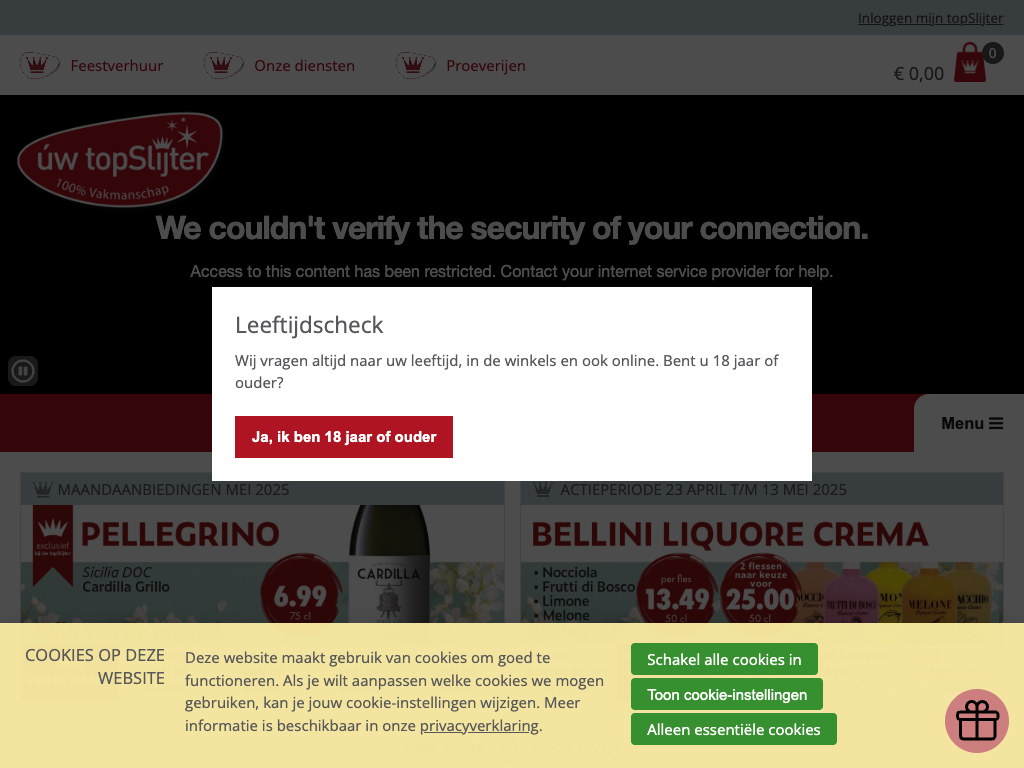Click the gift icon button

(x=977, y=720)
